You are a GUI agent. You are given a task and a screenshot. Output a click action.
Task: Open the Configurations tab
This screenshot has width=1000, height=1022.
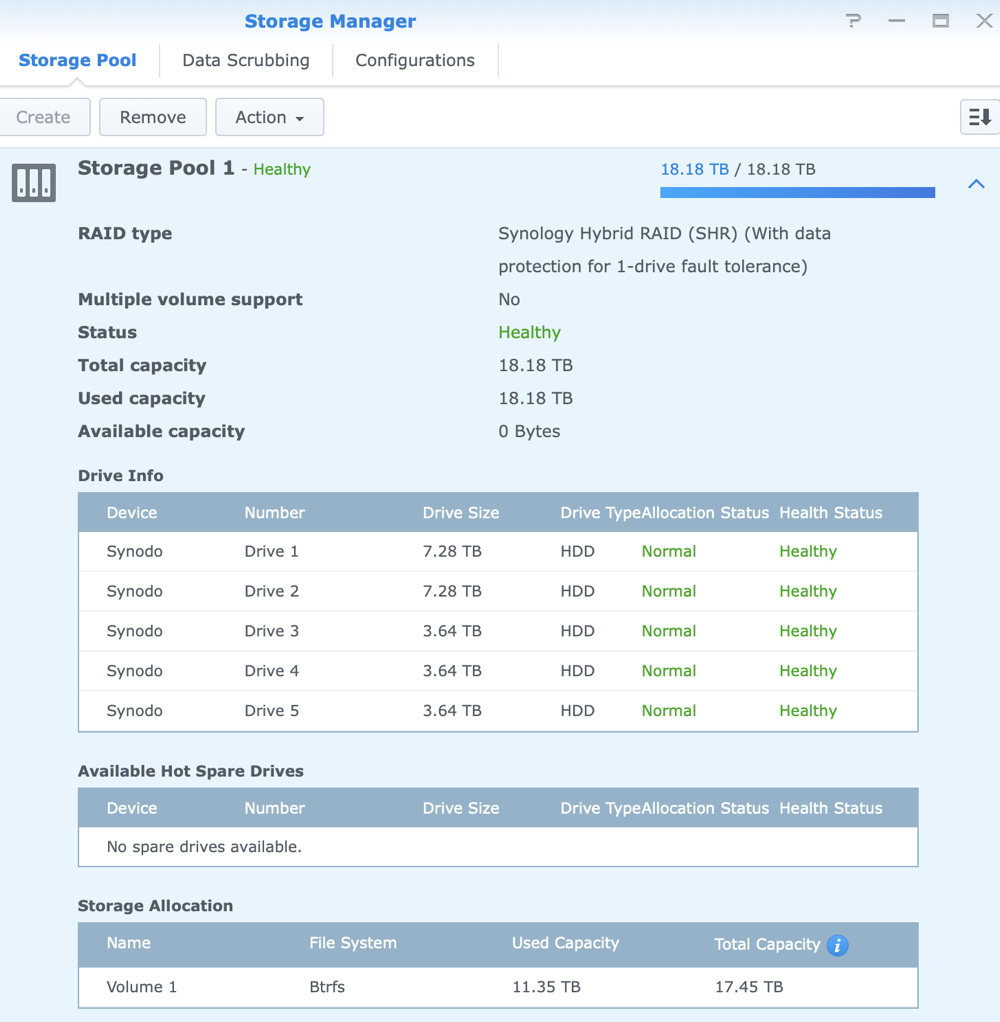415,60
